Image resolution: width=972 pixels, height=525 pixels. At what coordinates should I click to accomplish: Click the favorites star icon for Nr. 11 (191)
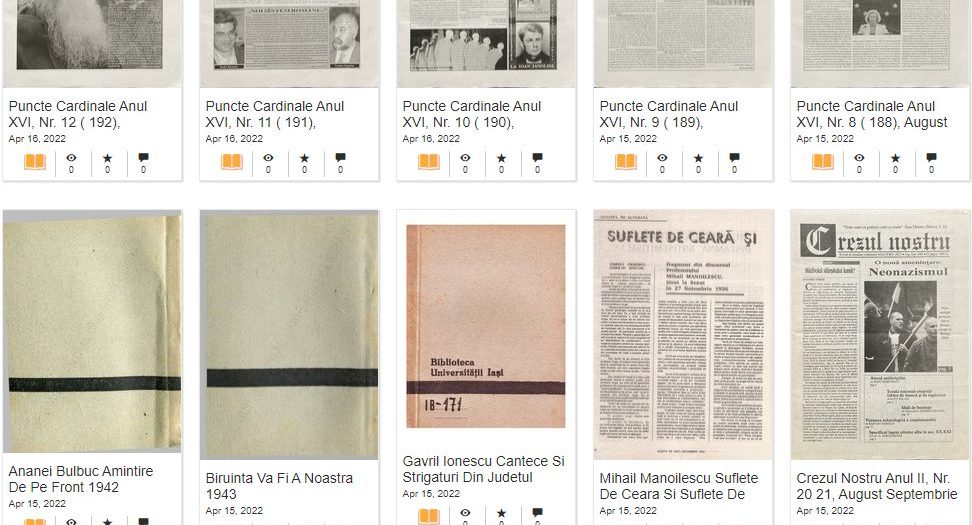pyautogui.click(x=304, y=158)
